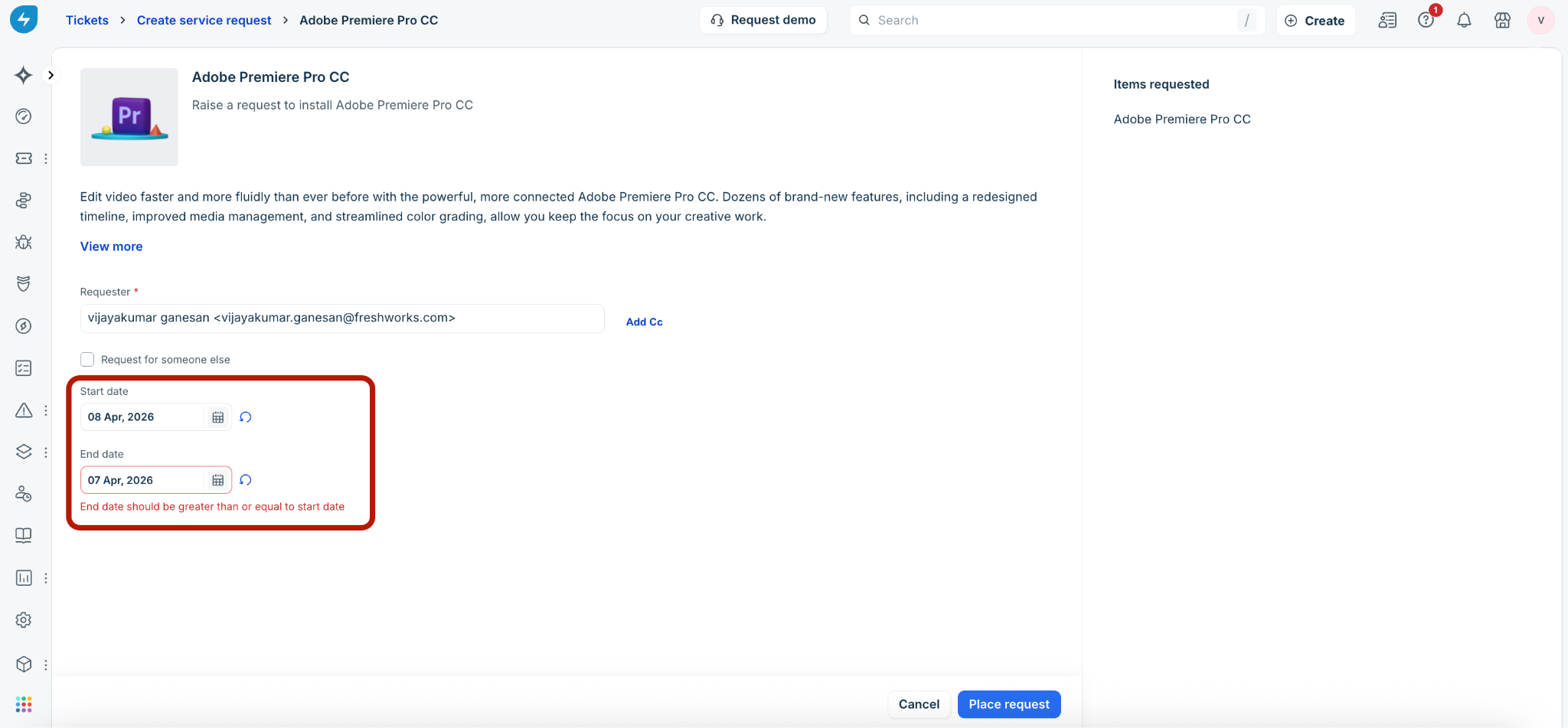Open the Freddy AI sparkle icon

24,75
